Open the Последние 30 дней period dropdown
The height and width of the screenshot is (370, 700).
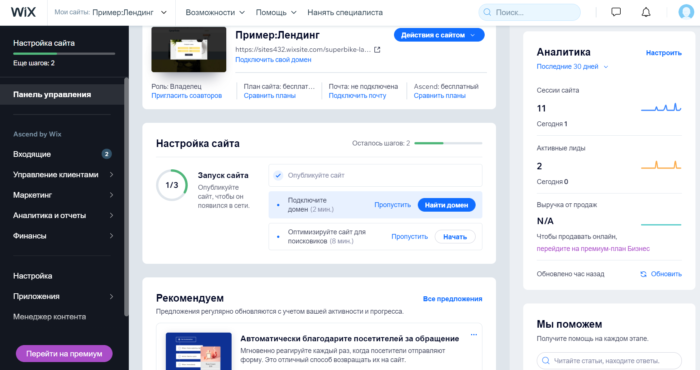(572, 67)
